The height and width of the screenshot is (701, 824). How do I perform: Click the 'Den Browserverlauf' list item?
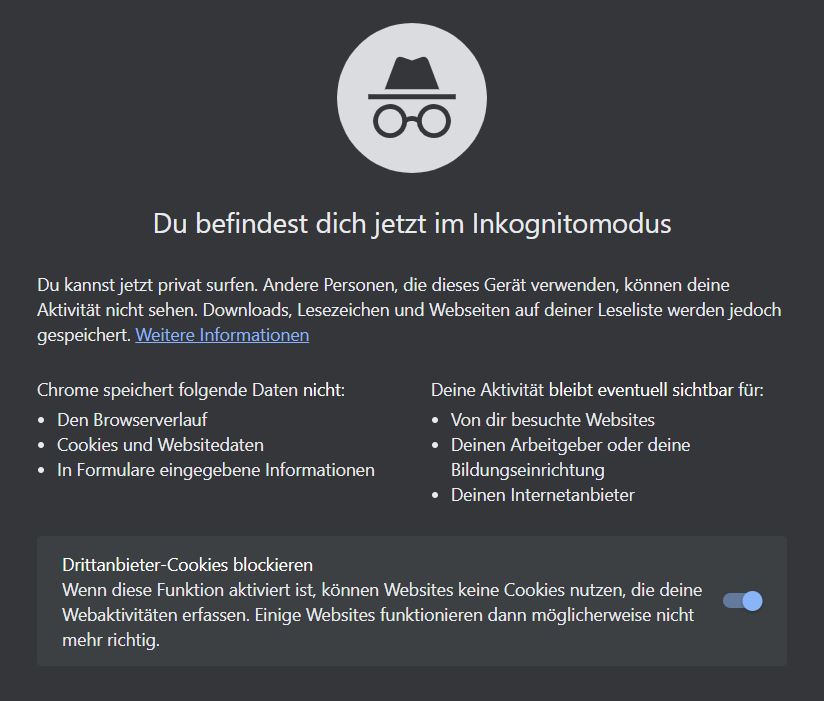coord(132,419)
